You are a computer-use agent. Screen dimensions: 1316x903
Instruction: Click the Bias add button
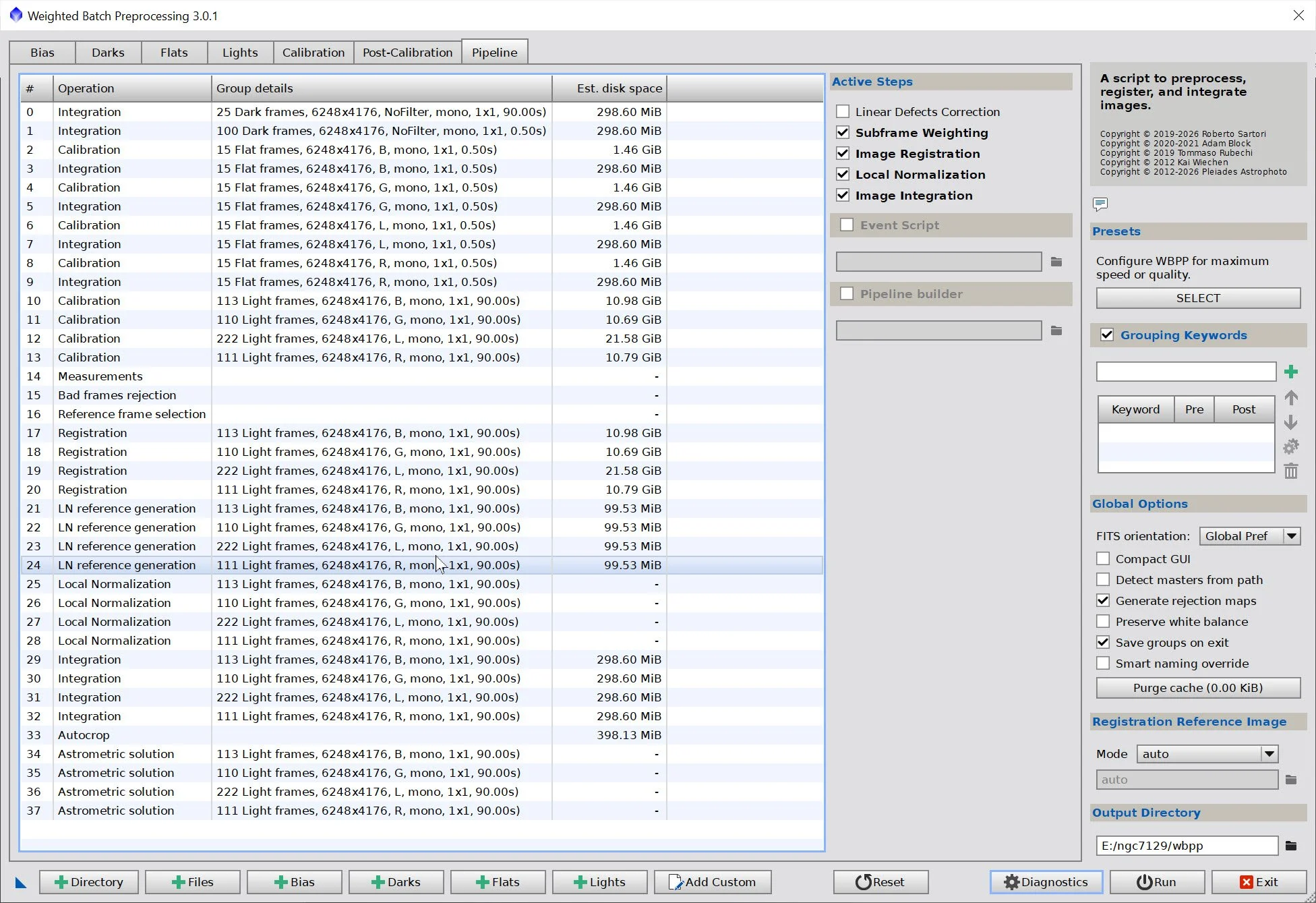tap(295, 882)
